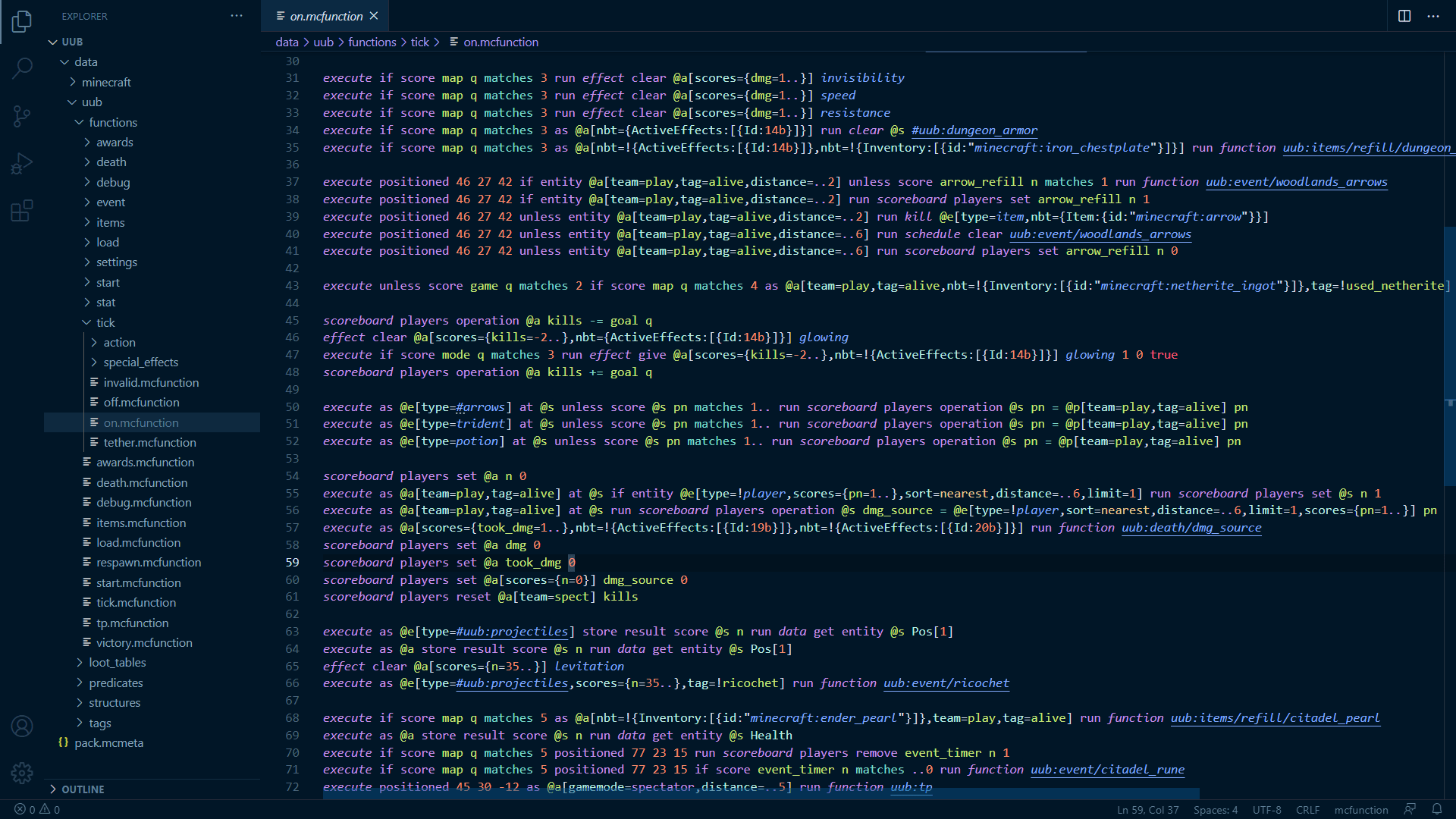Click the Accounts icon in the activity bar
The width and height of the screenshot is (1456, 819).
coord(22,726)
